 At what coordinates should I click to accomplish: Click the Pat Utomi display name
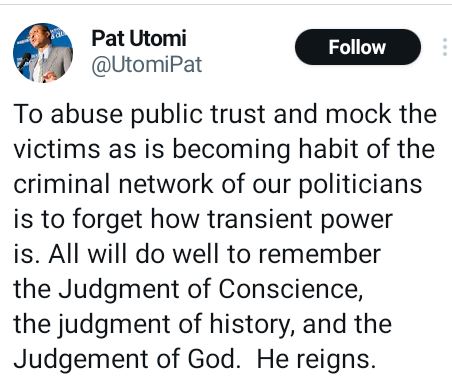139,38
